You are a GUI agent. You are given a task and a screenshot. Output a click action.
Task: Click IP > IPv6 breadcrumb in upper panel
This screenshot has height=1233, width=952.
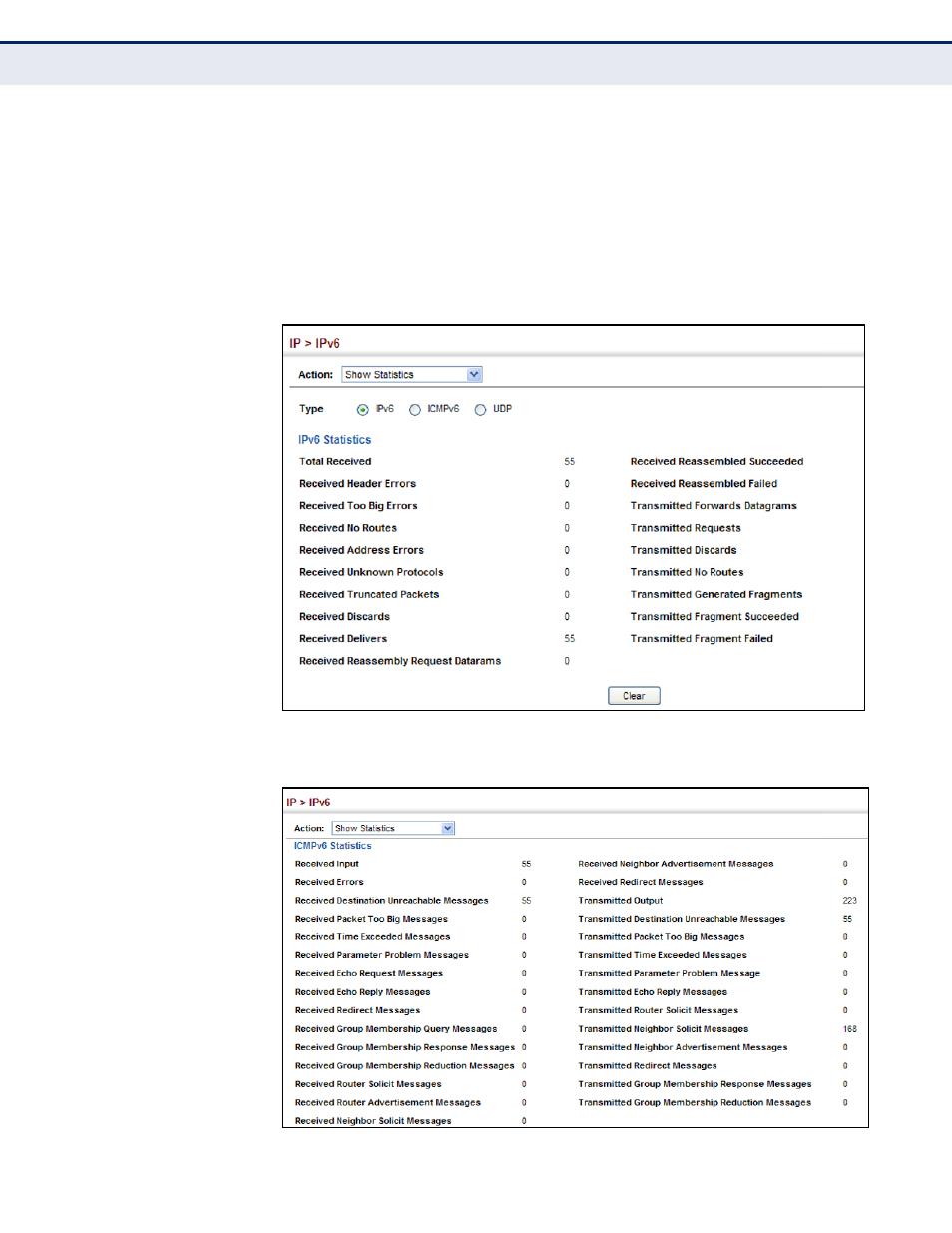pos(314,344)
